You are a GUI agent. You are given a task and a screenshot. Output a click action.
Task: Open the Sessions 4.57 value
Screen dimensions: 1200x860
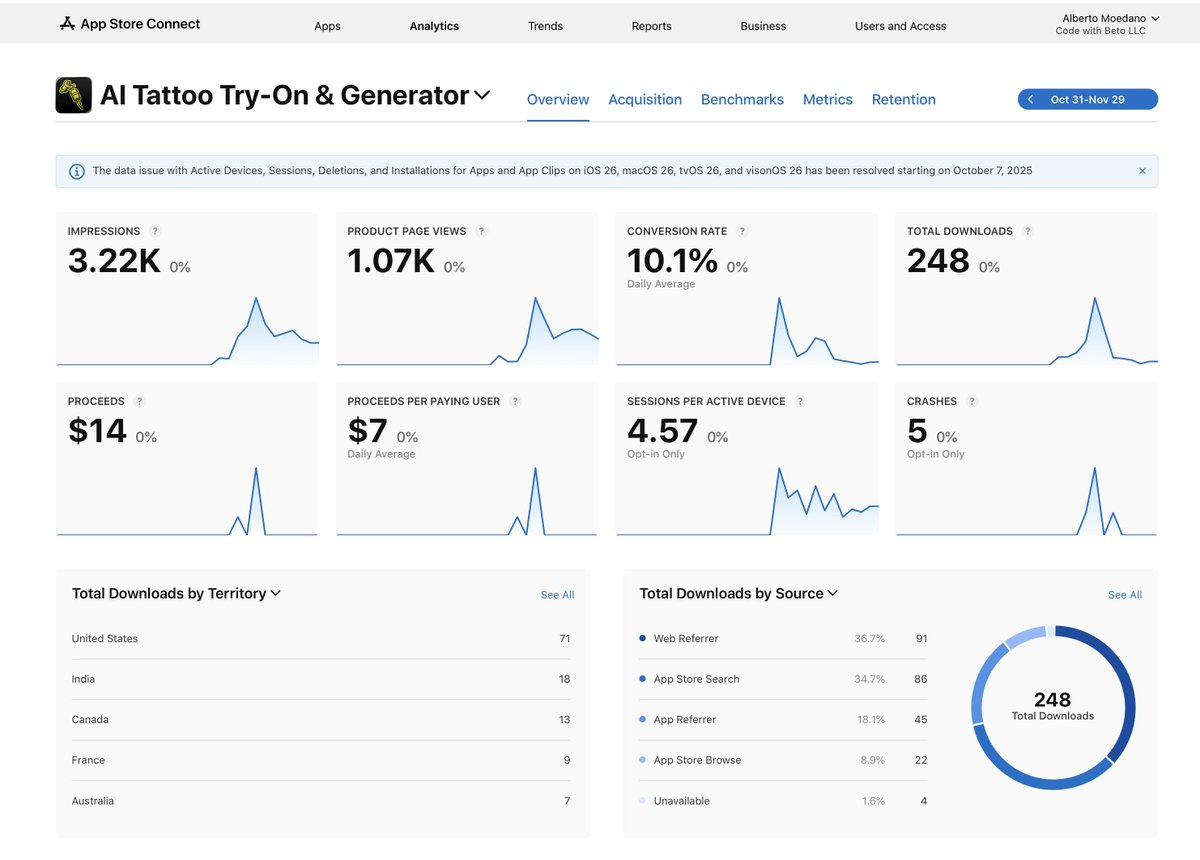(x=662, y=431)
